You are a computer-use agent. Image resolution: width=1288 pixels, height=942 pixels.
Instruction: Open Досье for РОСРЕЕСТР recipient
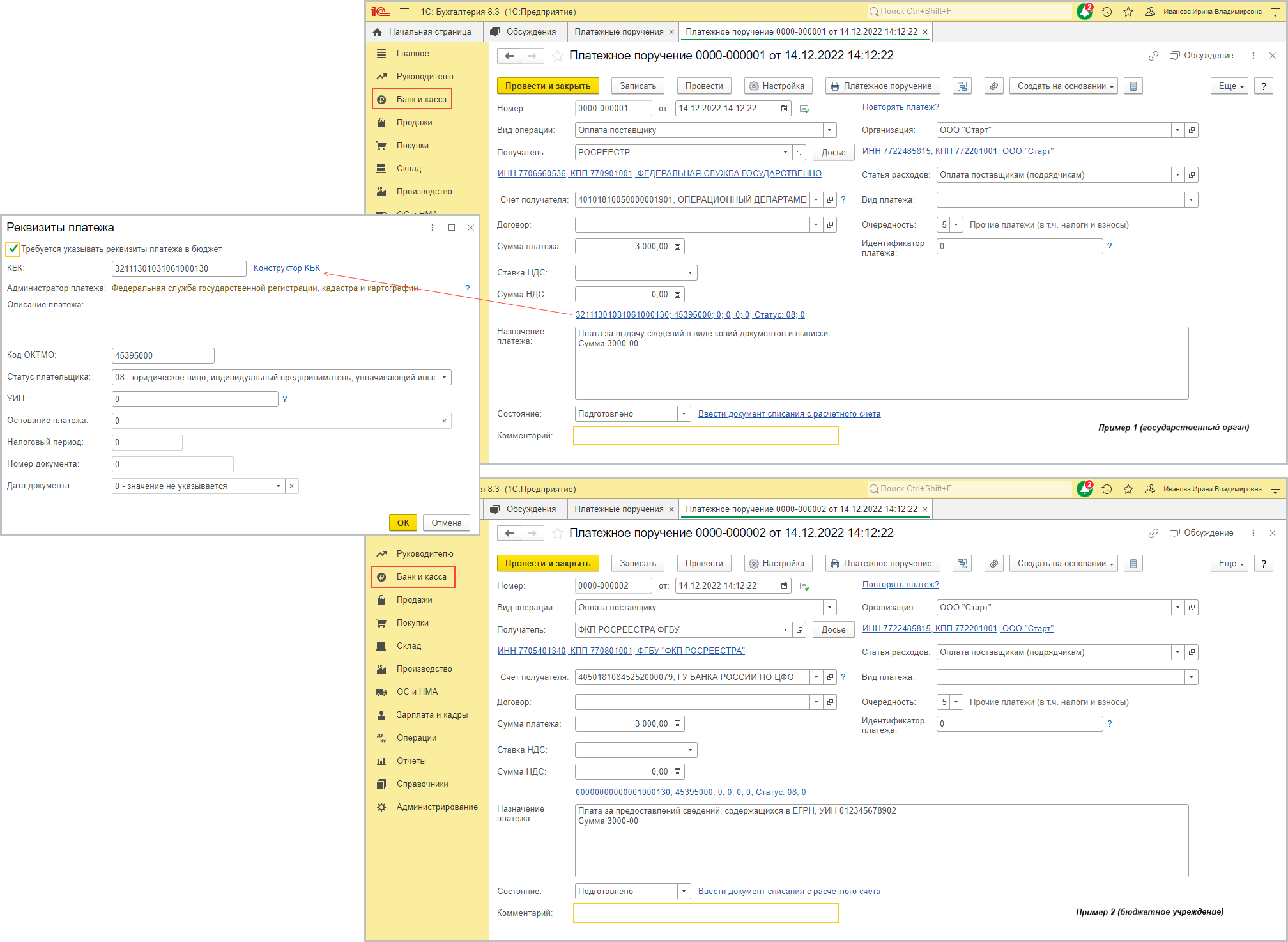point(833,153)
